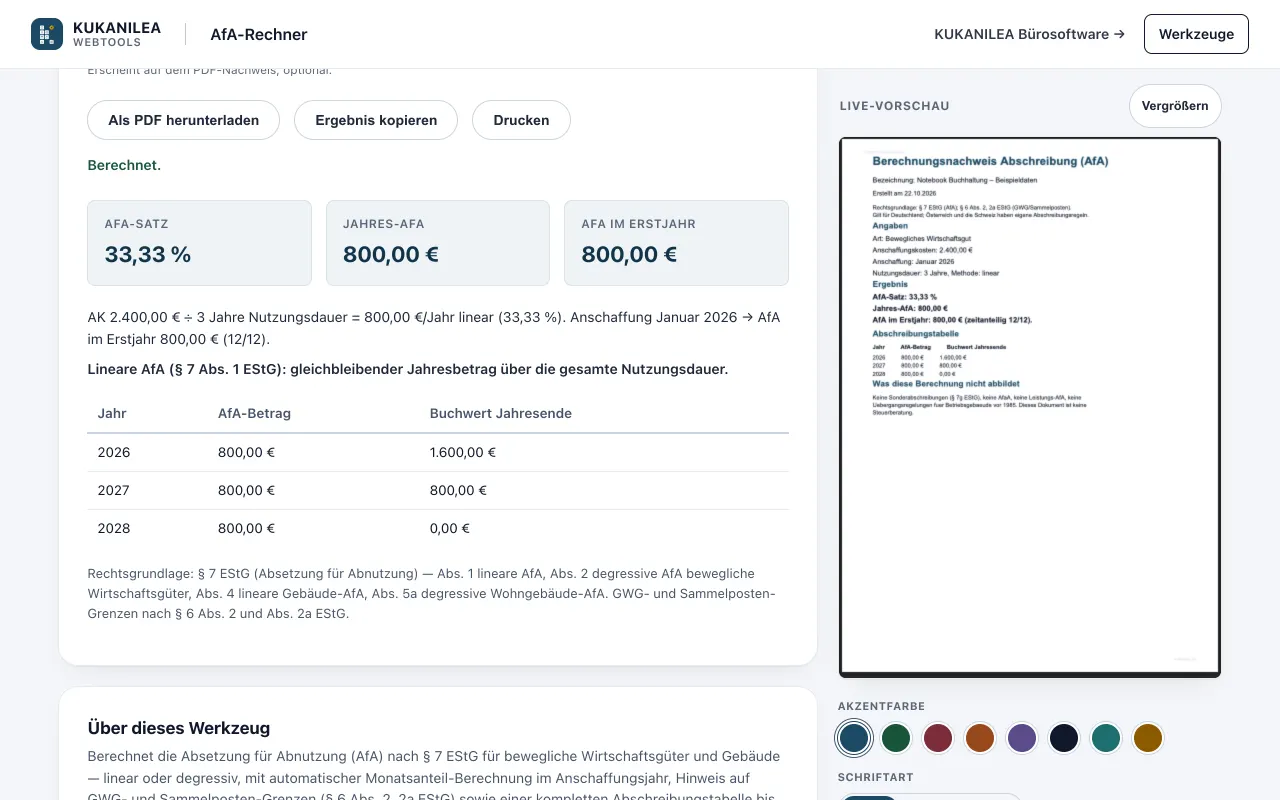Click the 1.600,00 € book value cell

[463, 452]
